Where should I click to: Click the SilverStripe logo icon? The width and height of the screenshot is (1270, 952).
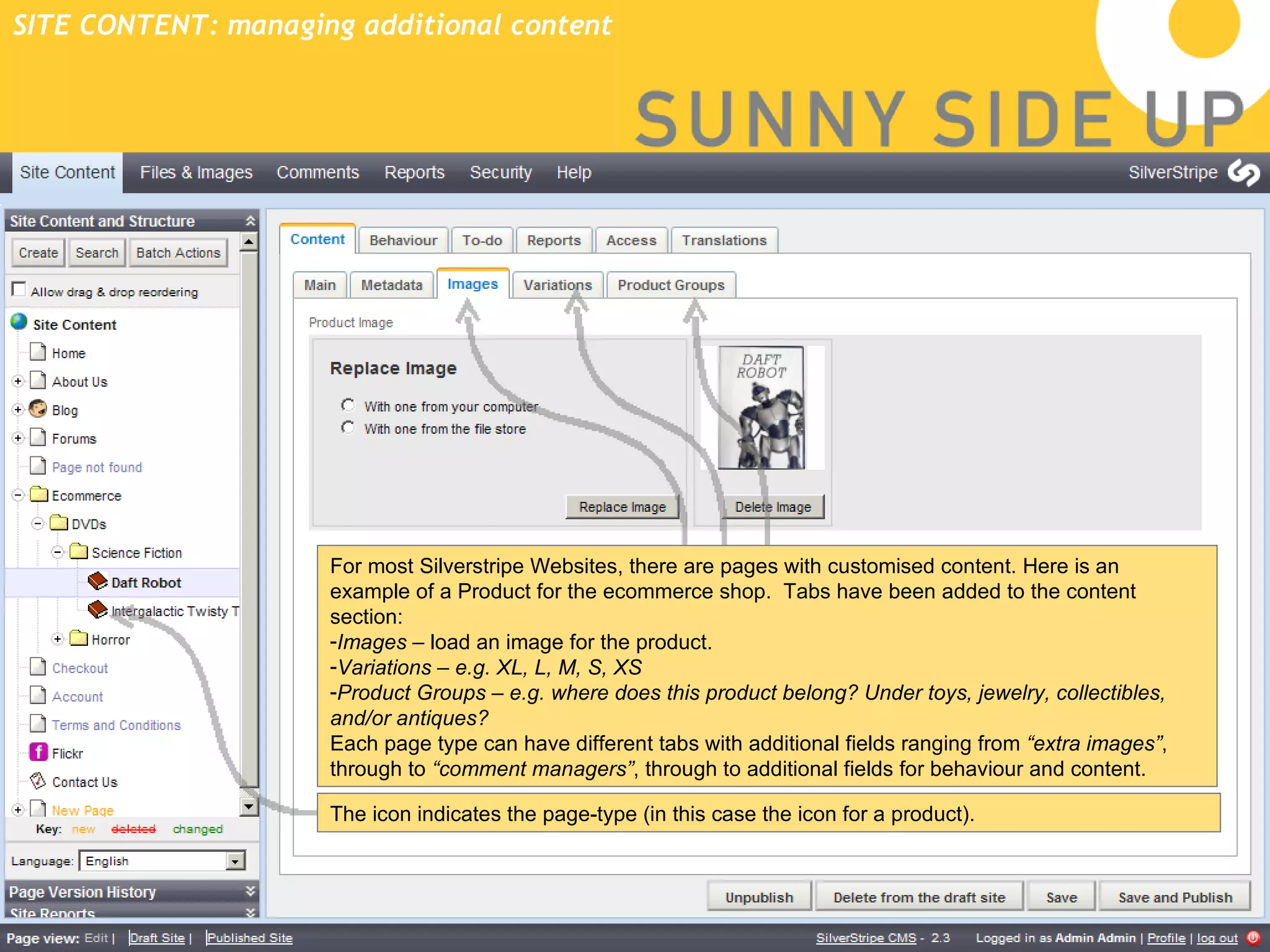coord(1243,172)
